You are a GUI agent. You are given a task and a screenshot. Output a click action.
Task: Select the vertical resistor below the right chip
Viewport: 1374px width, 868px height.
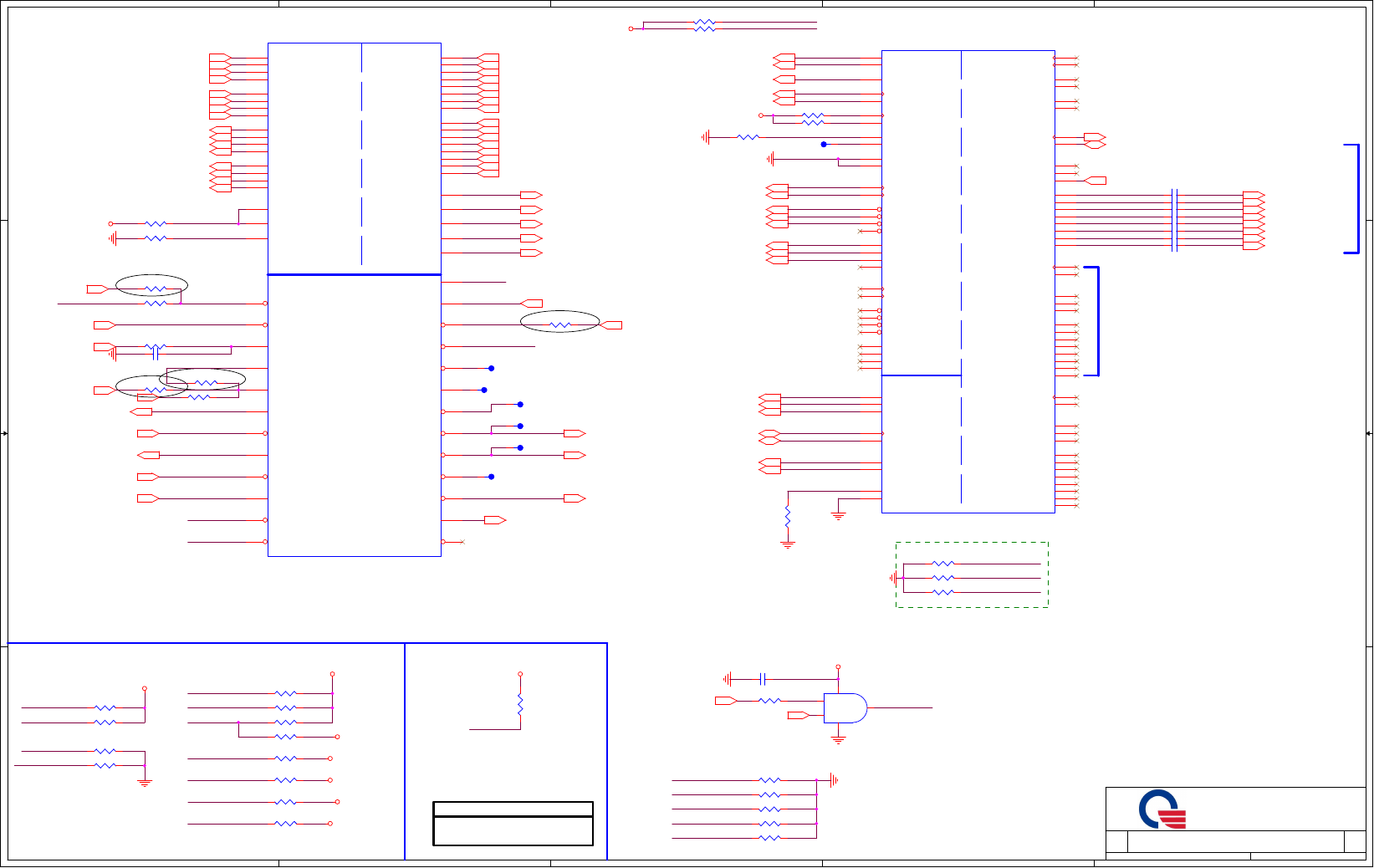pos(787,516)
